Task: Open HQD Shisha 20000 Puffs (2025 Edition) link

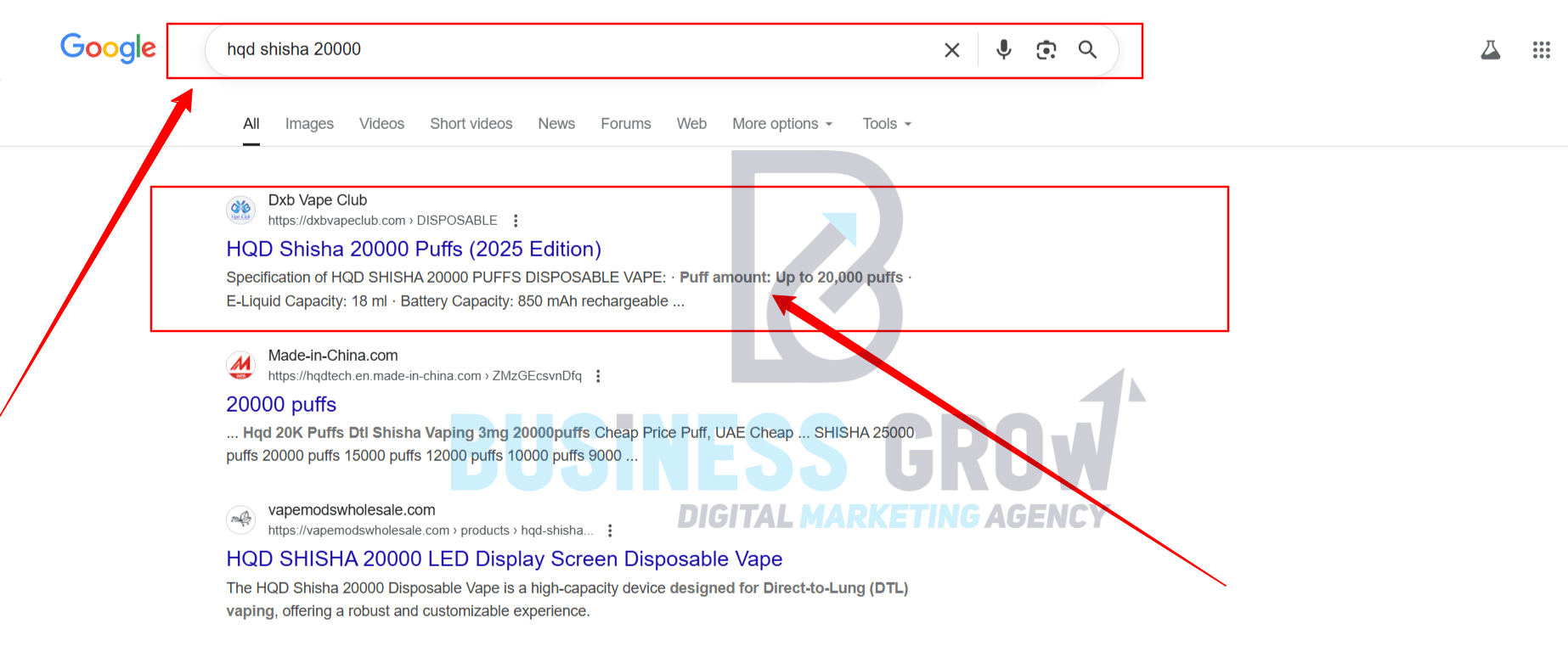Action: 414,249
